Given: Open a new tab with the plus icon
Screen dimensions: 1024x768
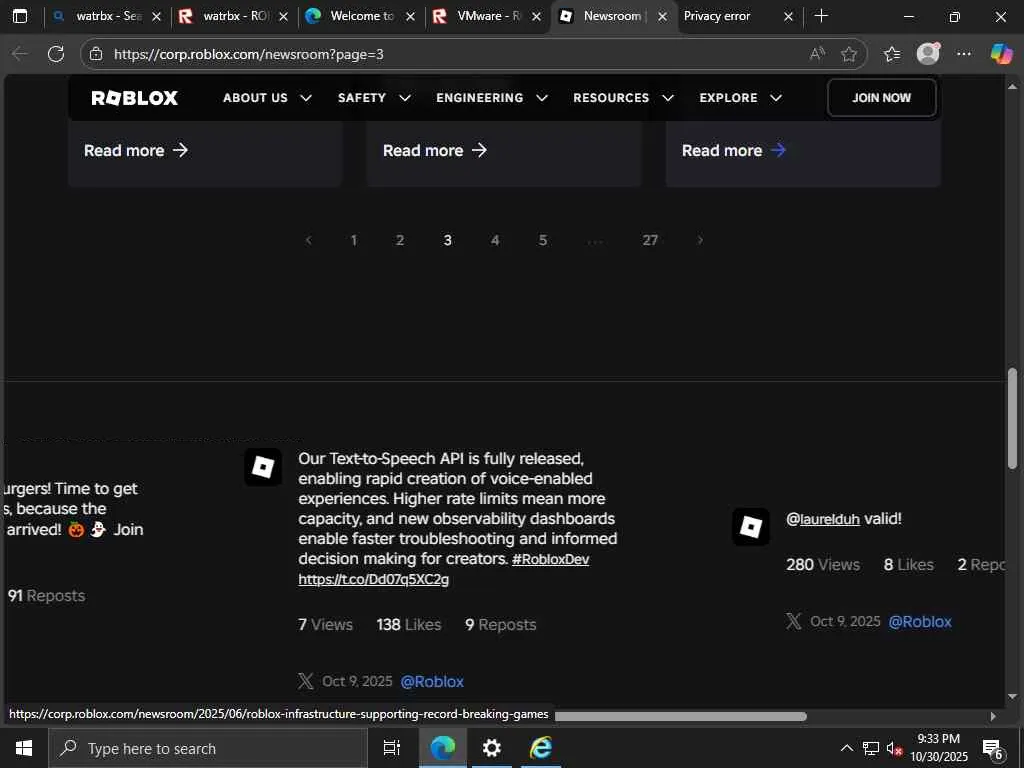Looking at the screenshot, I should [822, 16].
